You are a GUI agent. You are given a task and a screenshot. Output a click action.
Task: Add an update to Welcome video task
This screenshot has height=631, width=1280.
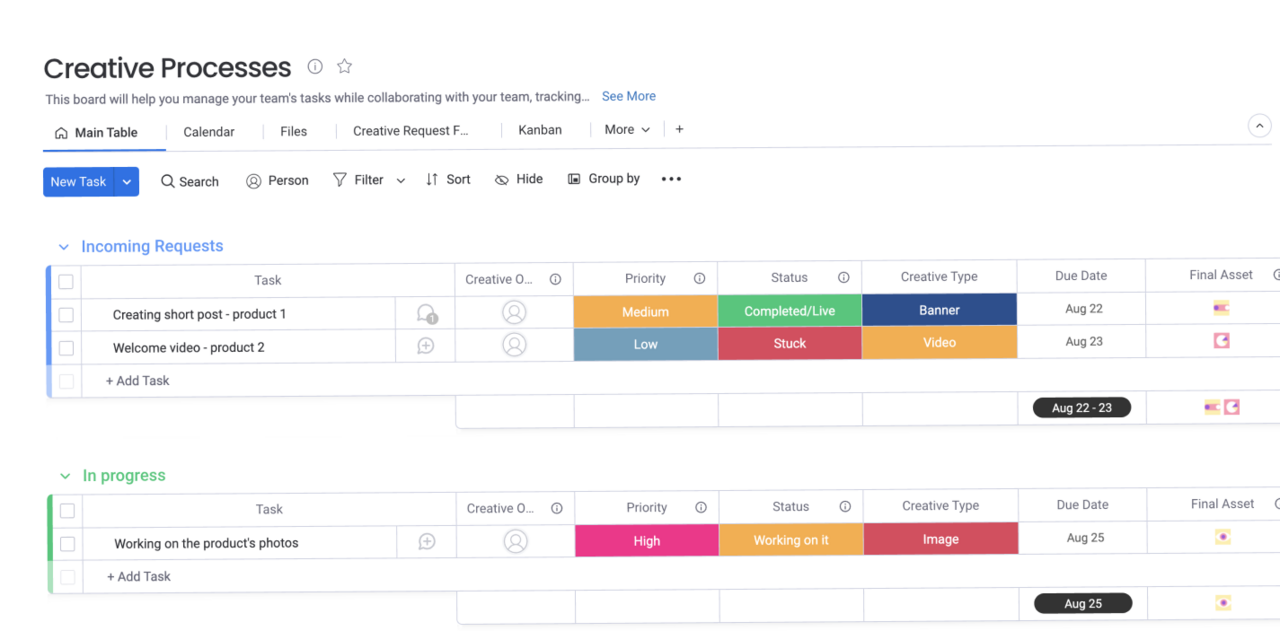coord(426,346)
